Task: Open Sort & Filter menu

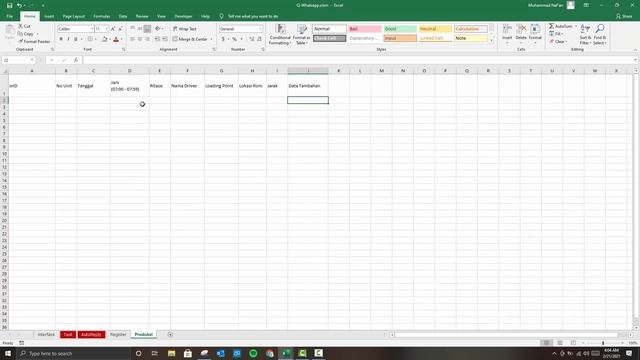Action: click(585, 34)
